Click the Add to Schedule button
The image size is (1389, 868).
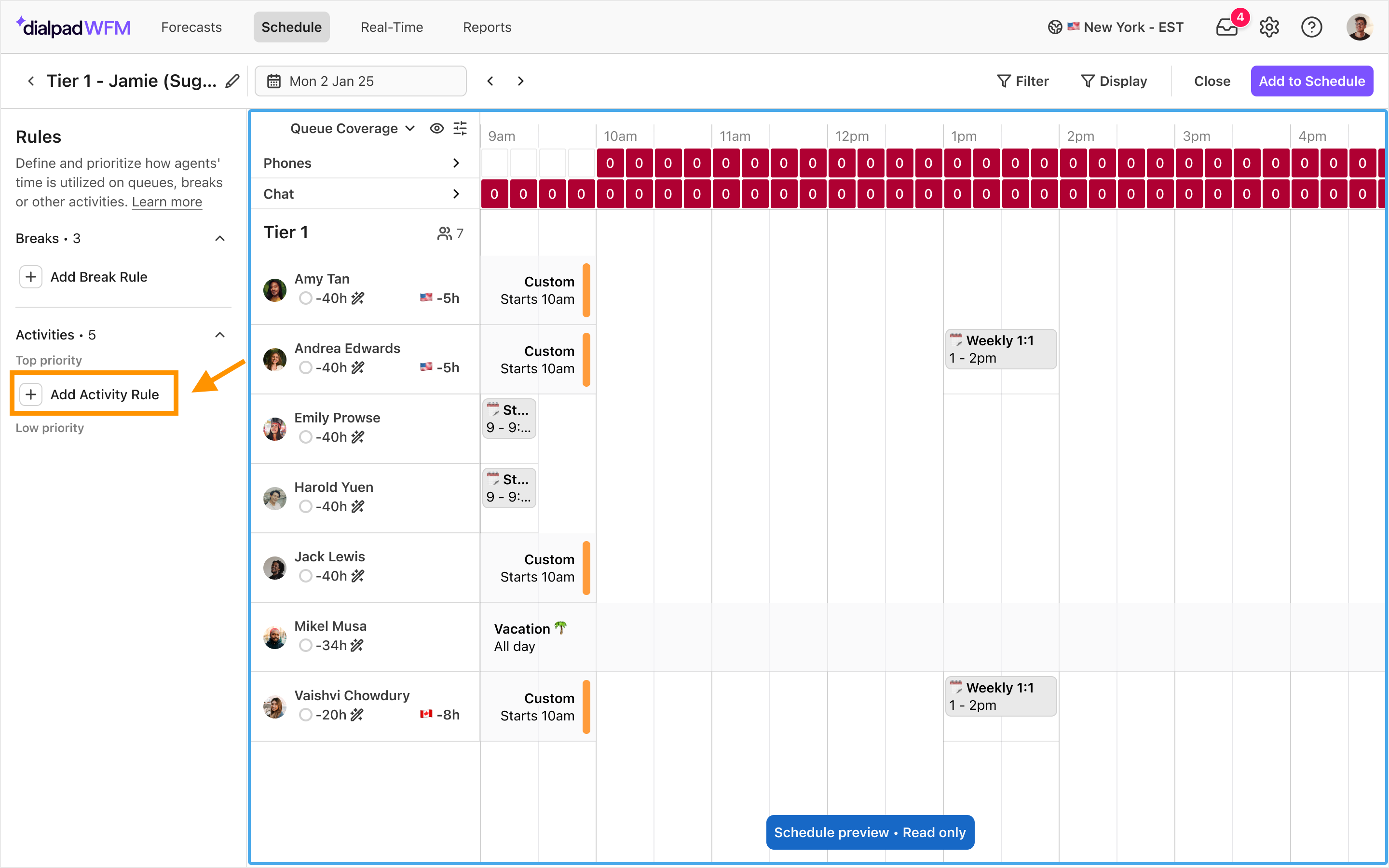click(x=1311, y=81)
